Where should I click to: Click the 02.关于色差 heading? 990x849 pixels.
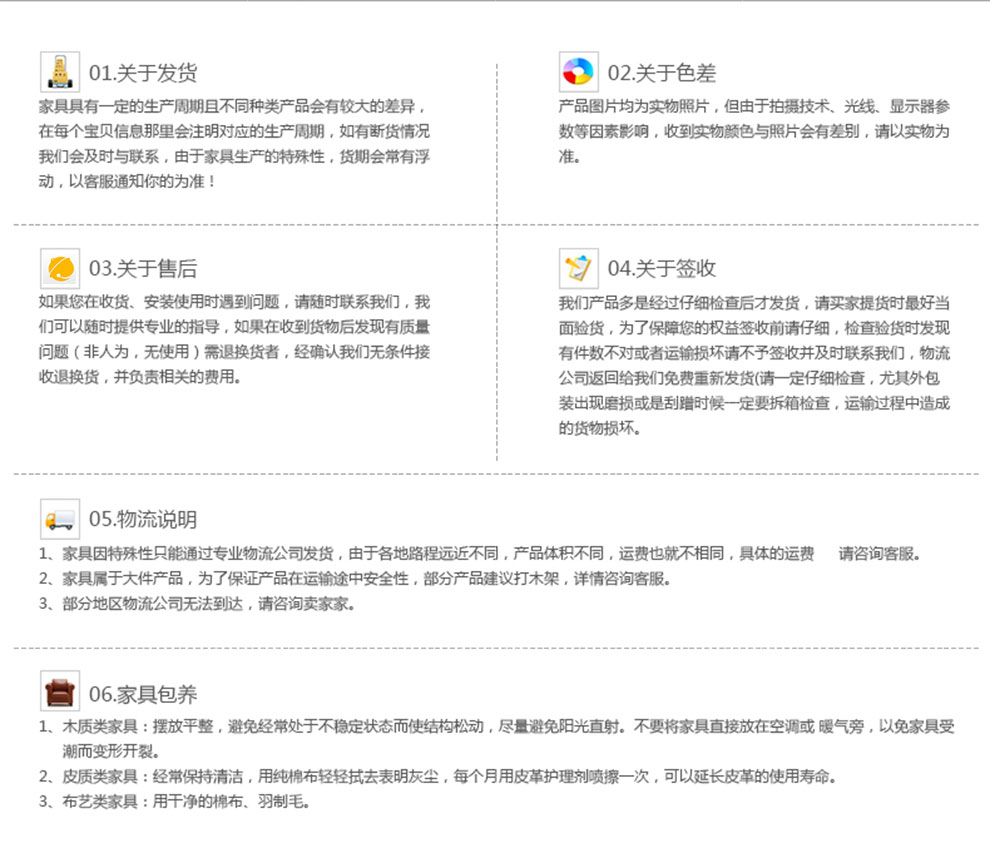coord(662,73)
